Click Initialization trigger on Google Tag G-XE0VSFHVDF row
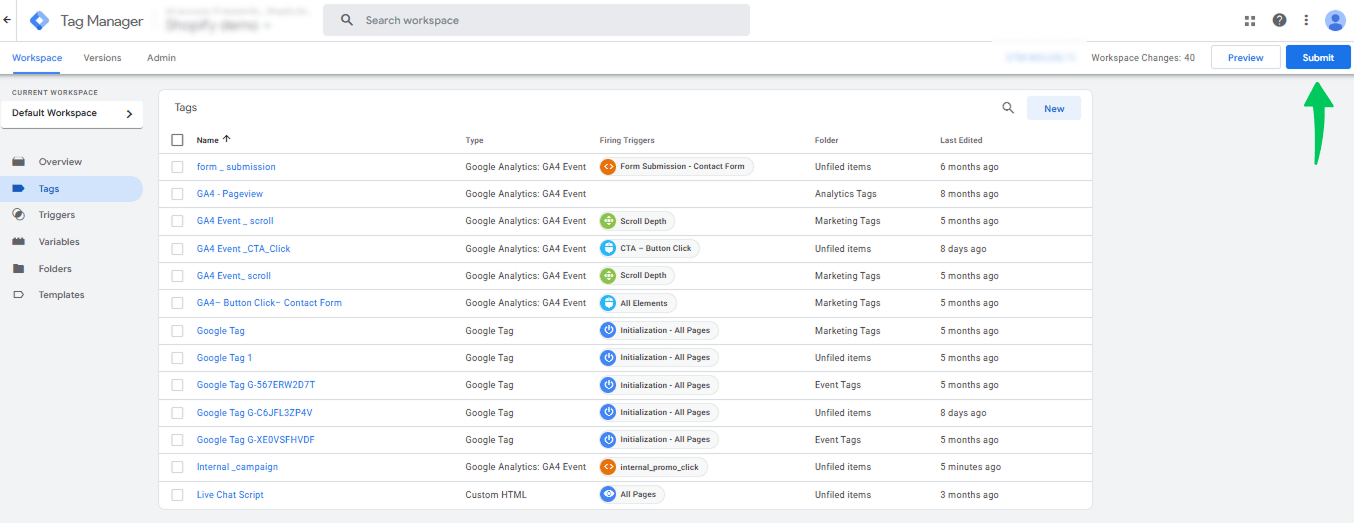 point(658,439)
